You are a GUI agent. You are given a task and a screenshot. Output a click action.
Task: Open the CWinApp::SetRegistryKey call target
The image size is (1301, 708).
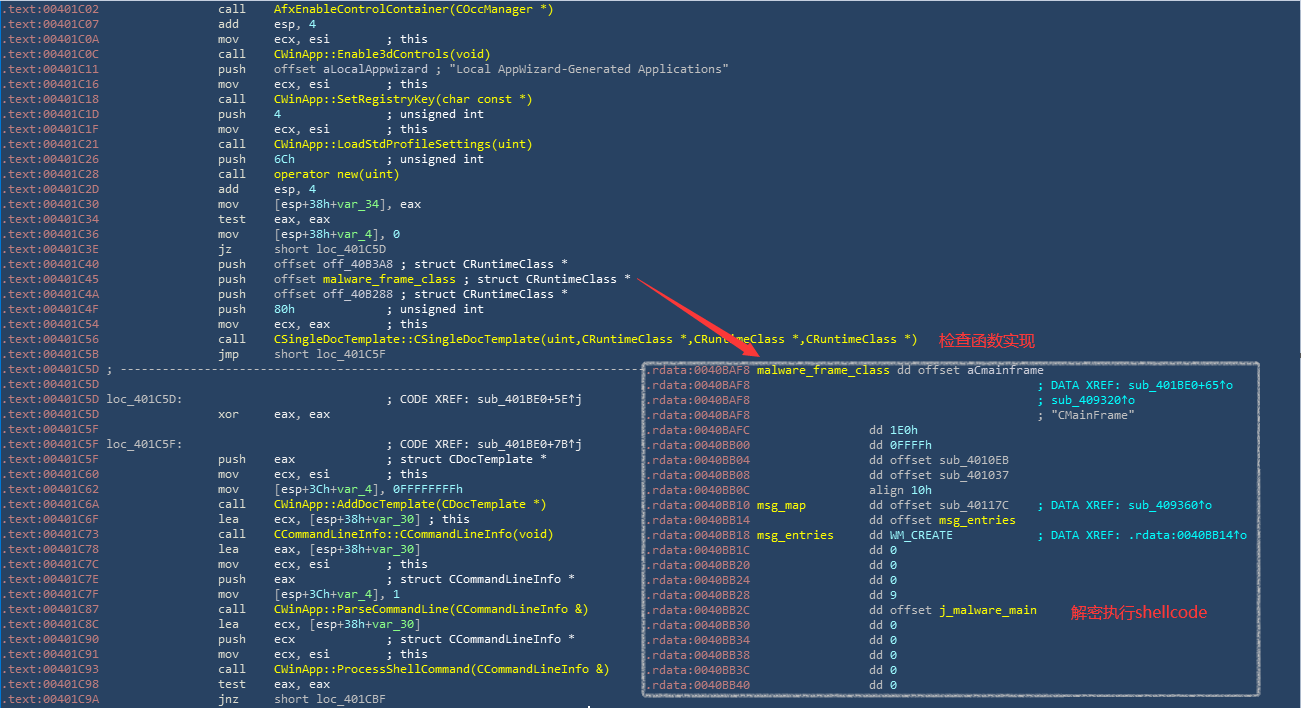click(x=403, y=99)
